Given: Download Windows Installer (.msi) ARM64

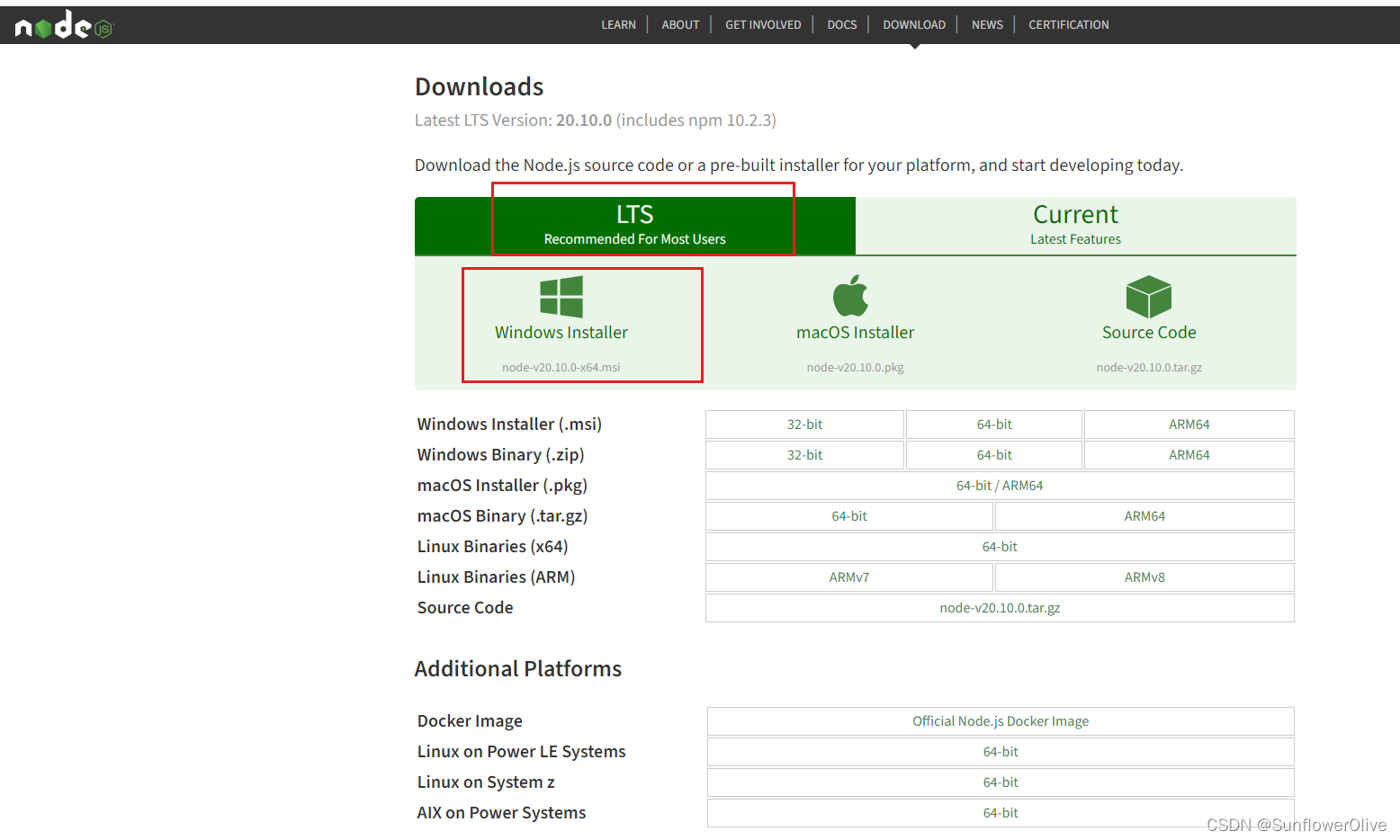Looking at the screenshot, I should [x=1189, y=424].
